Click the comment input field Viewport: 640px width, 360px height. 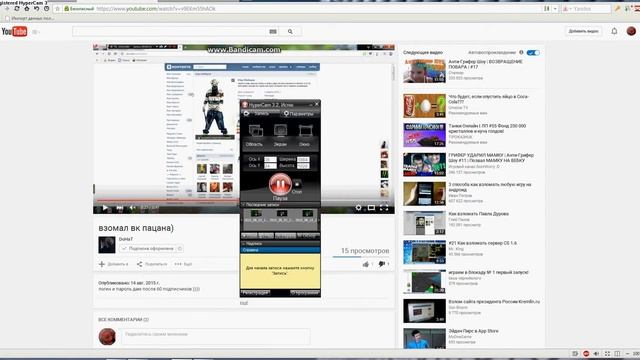pos(216,336)
